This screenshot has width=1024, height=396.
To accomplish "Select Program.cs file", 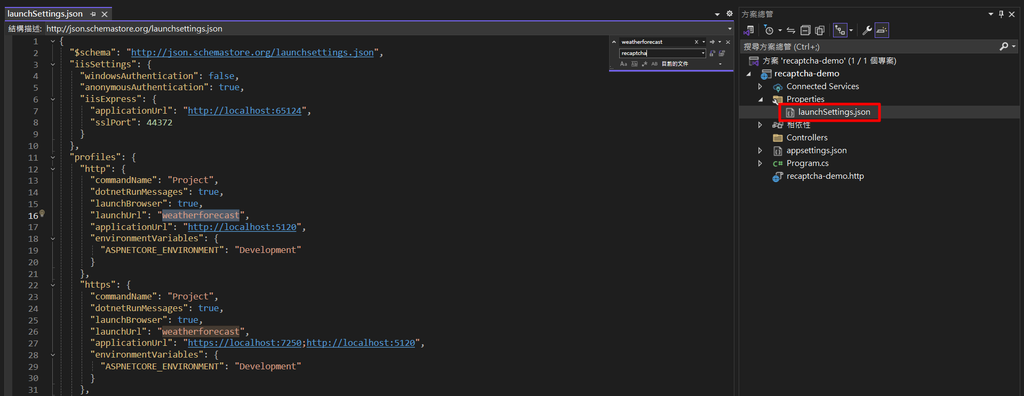I will pos(808,163).
